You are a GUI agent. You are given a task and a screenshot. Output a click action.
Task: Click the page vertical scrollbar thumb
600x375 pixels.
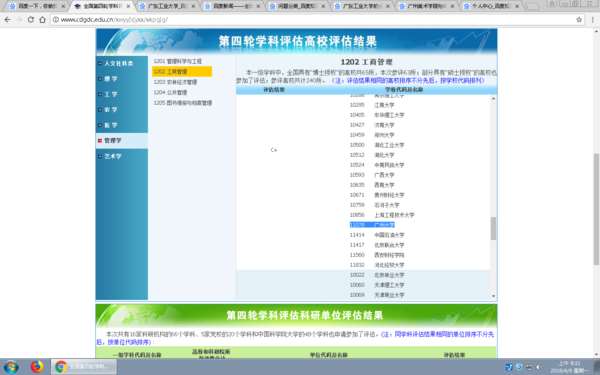click(596, 209)
